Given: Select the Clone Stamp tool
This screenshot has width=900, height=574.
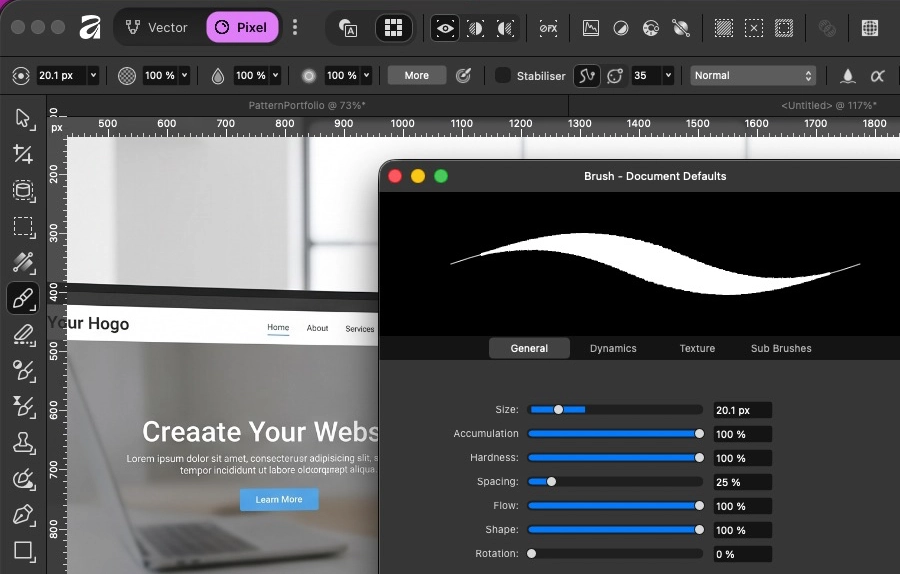Looking at the screenshot, I should pos(23,443).
